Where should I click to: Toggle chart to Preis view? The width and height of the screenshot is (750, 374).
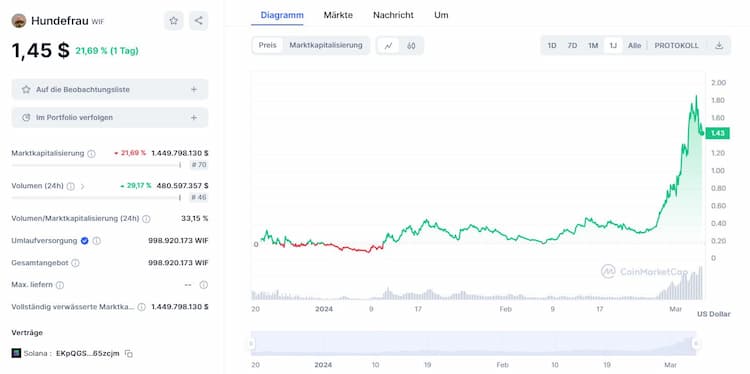pos(267,45)
